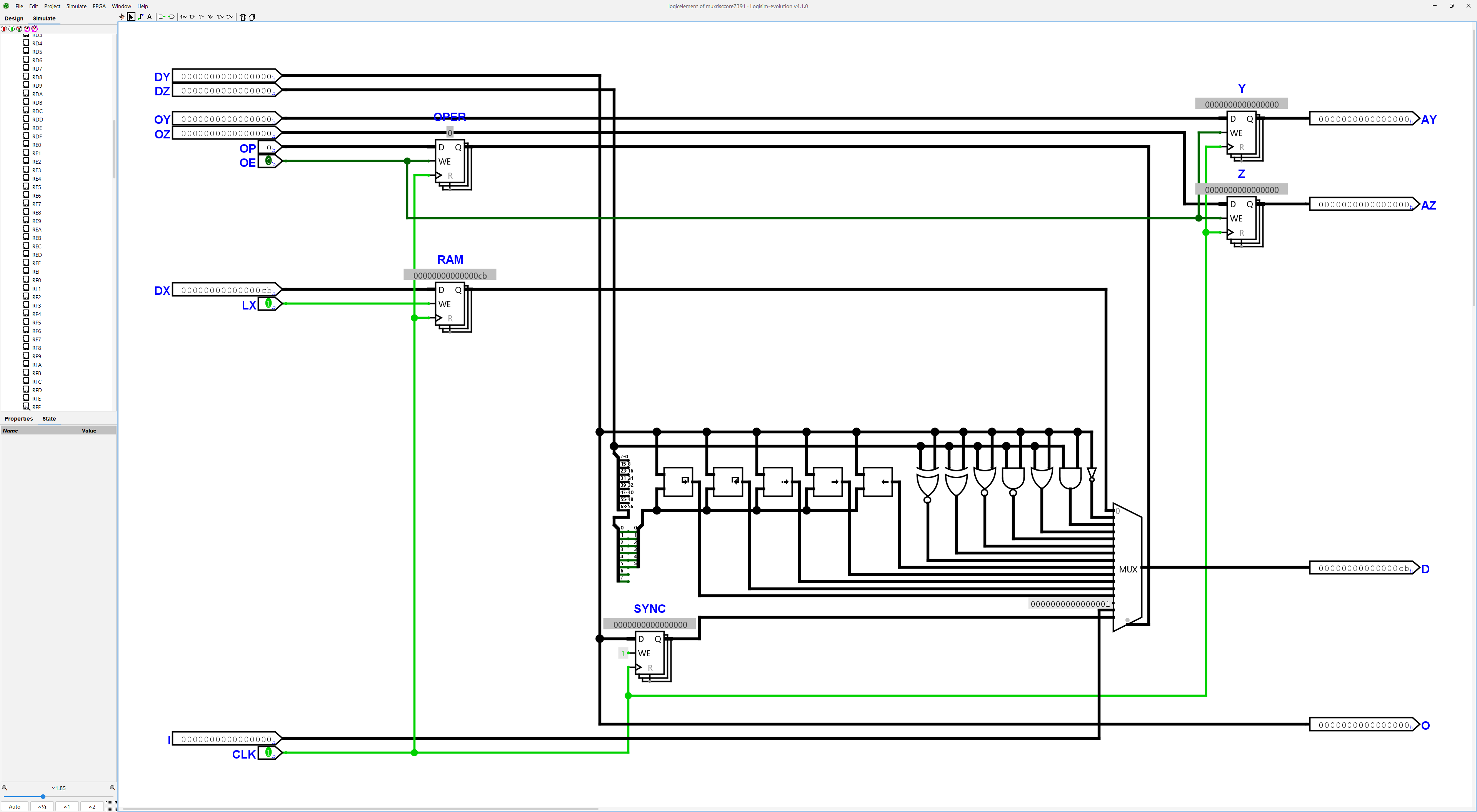The height and width of the screenshot is (812, 1477).
Task: Toggle the OE input pin value
Action: [x=268, y=161]
